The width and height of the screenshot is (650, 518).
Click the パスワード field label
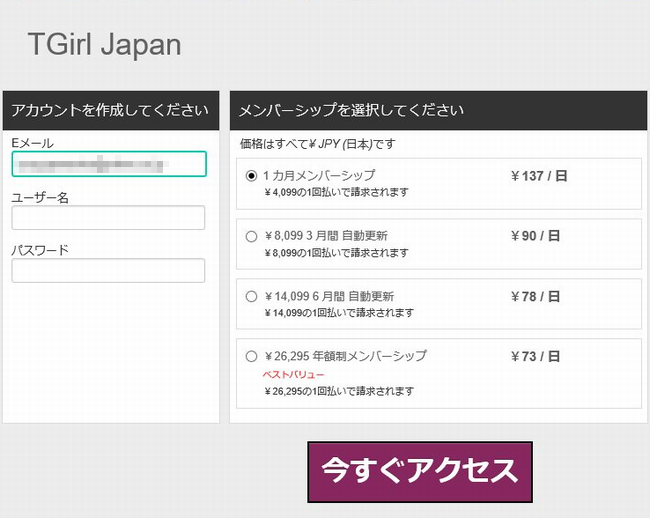coord(40,250)
